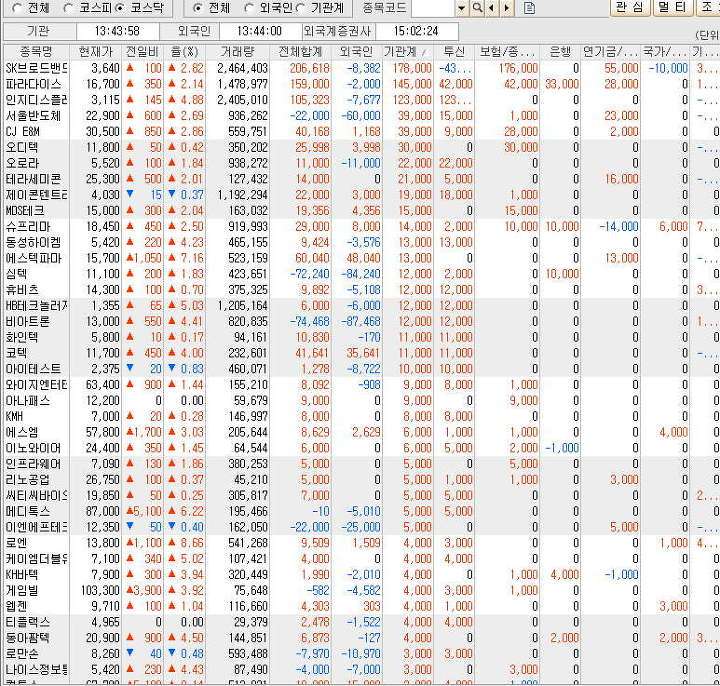
Task: Select the 에스텍파마 stock row name
Action: 33,258
